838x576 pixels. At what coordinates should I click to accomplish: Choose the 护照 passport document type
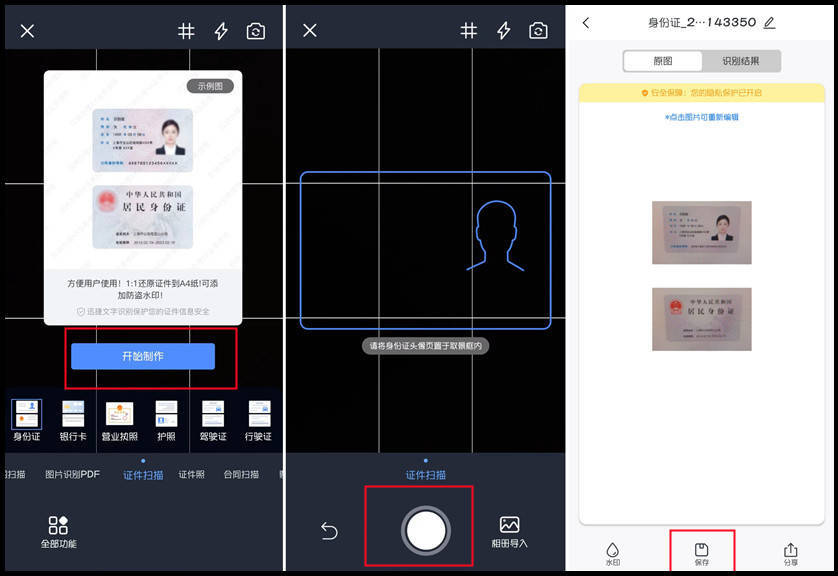click(166, 420)
